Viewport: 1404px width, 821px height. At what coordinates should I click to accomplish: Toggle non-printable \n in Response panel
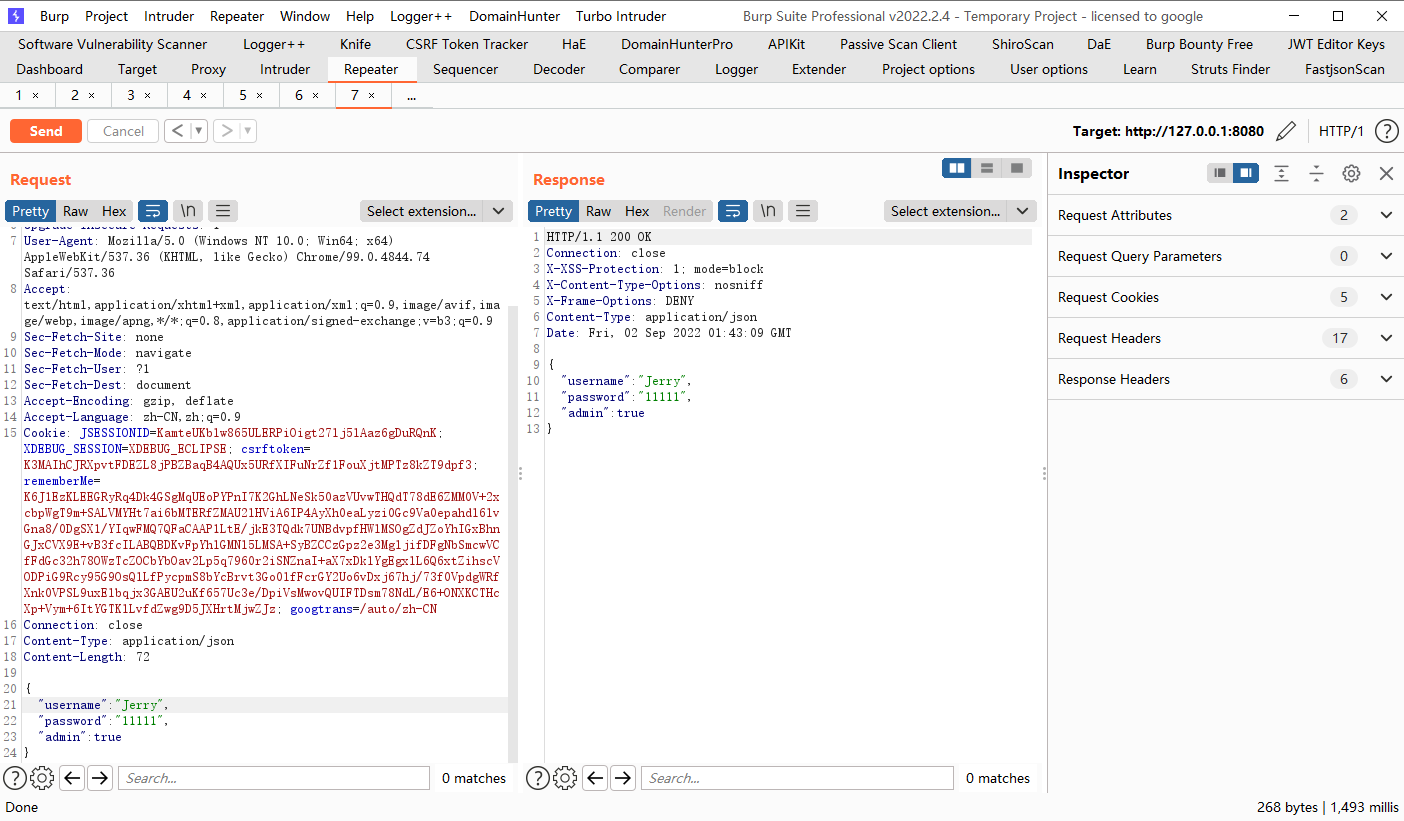[x=768, y=211]
